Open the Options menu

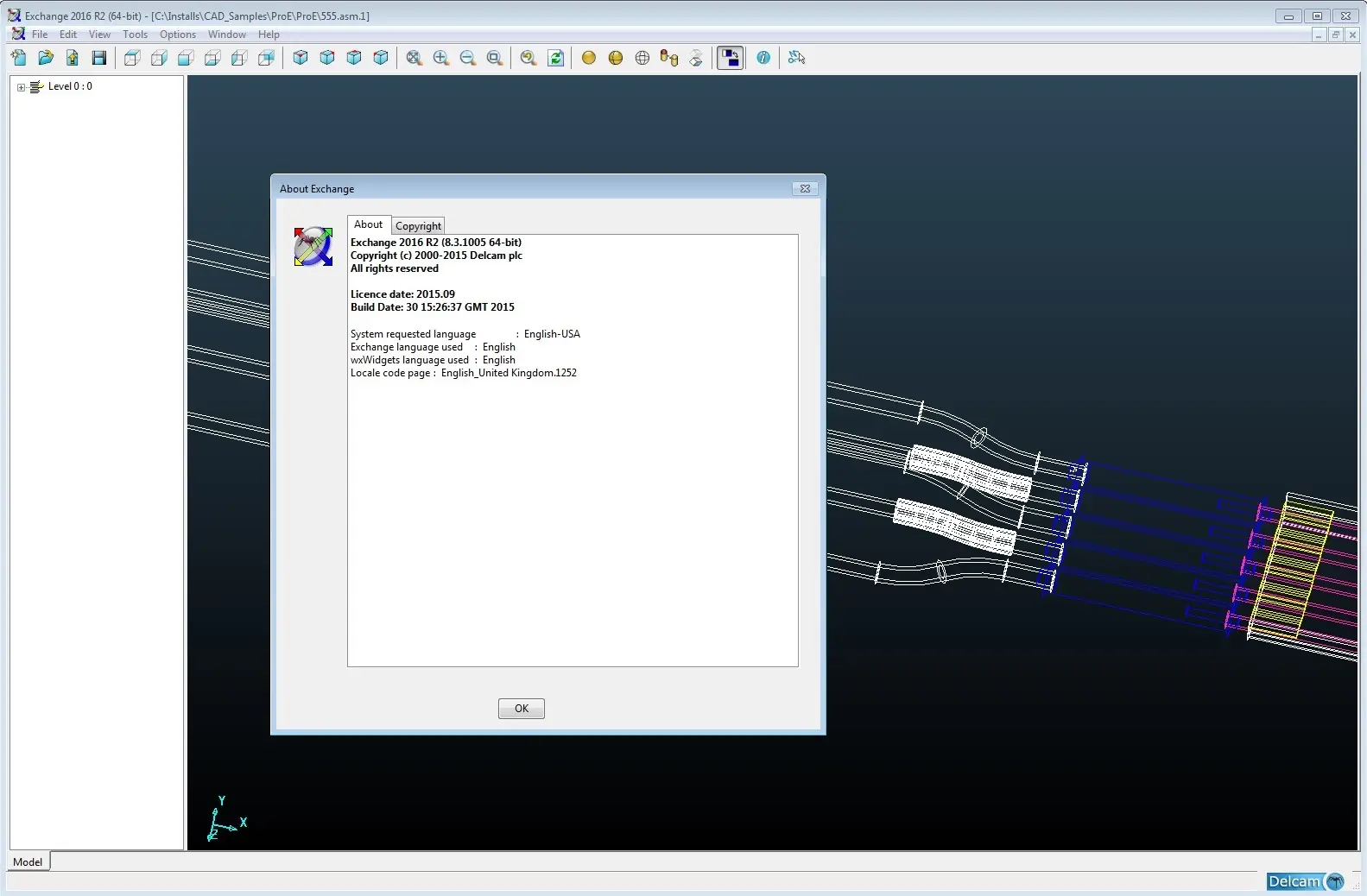(x=178, y=35)
